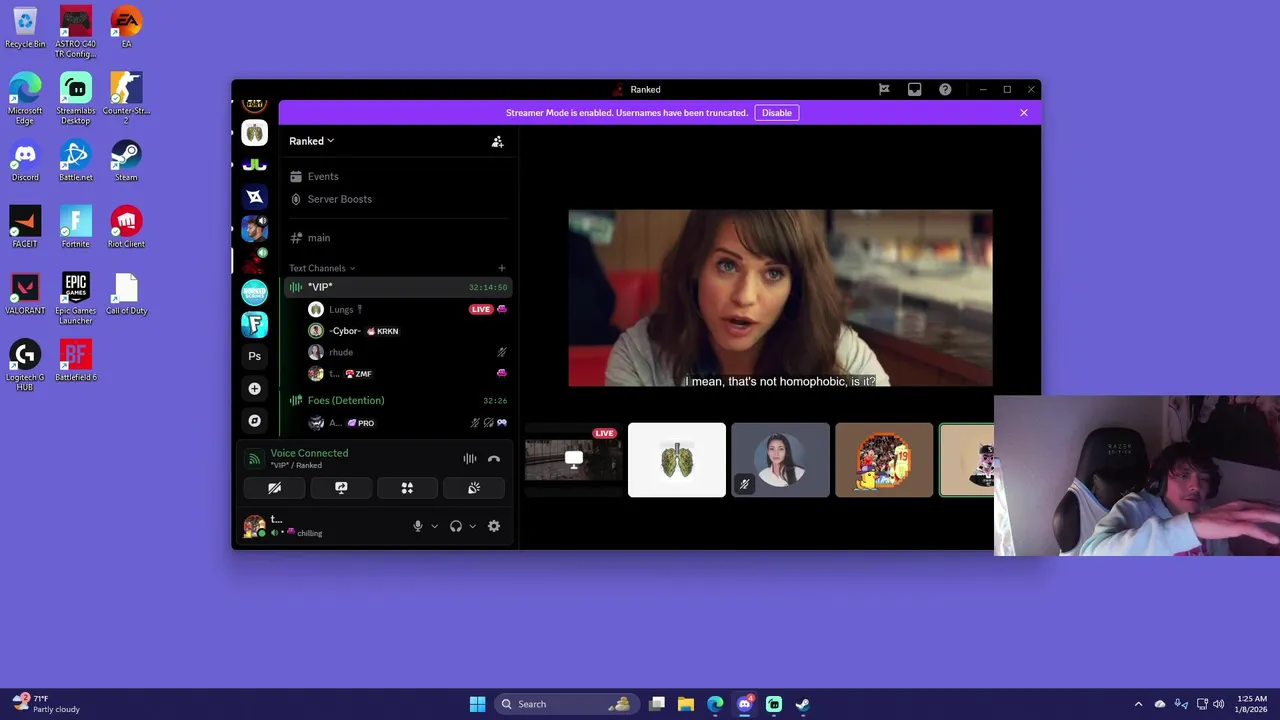1280x720 pixels.
Task: Open the VALORANT desktop shortcut
Action: (25, 294)
